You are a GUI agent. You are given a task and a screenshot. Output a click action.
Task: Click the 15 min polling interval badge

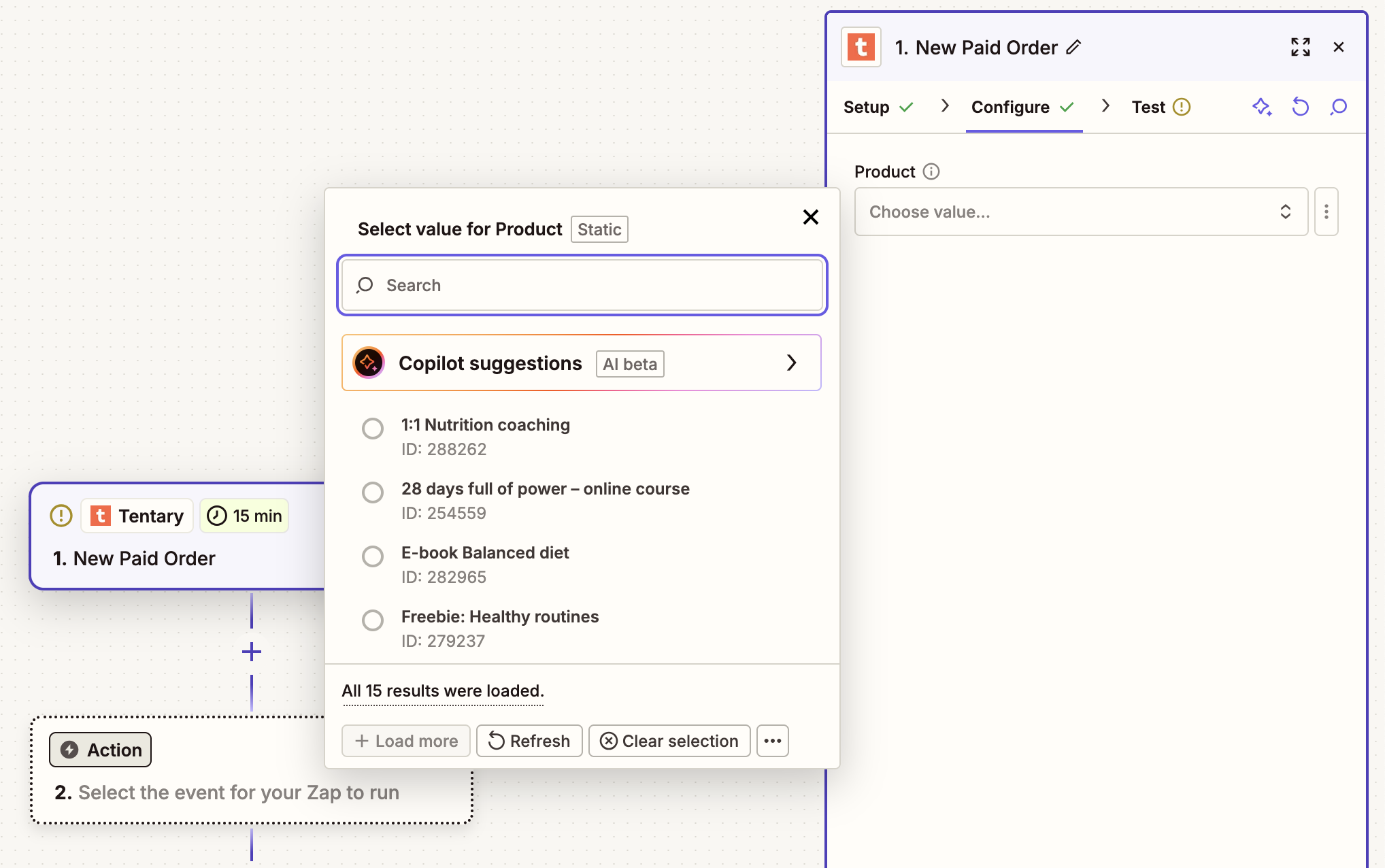point(244,516)
